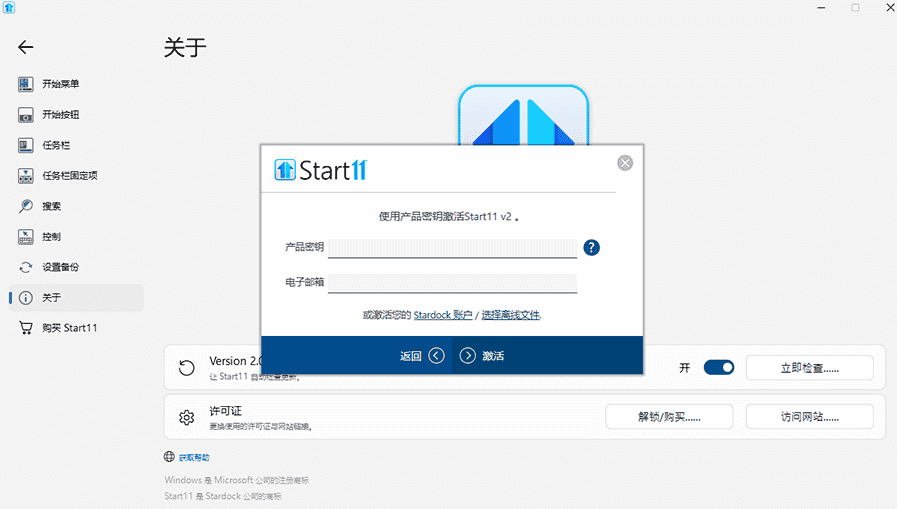Click the Start11 logo in dialog header

(x=320, y=170)
